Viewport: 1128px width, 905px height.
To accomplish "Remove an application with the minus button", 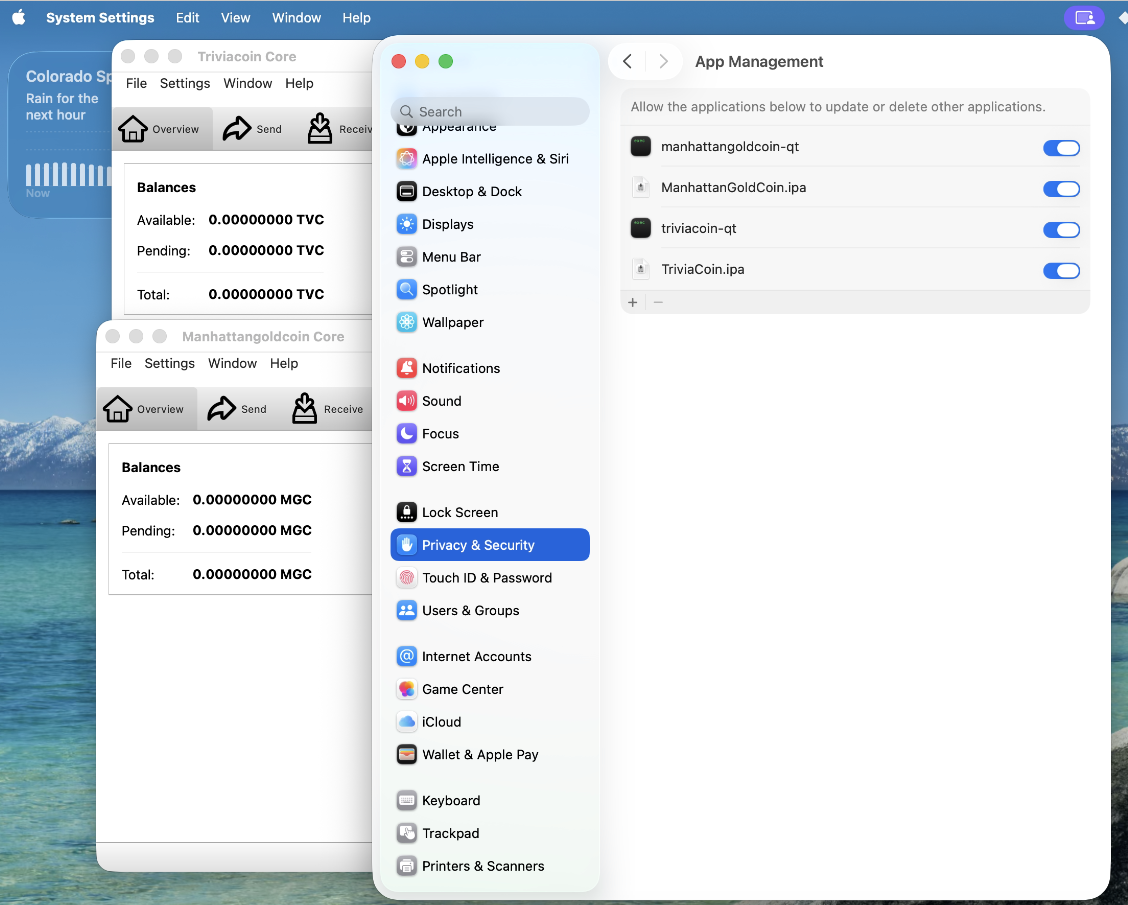I will click(x=658, y=303).
